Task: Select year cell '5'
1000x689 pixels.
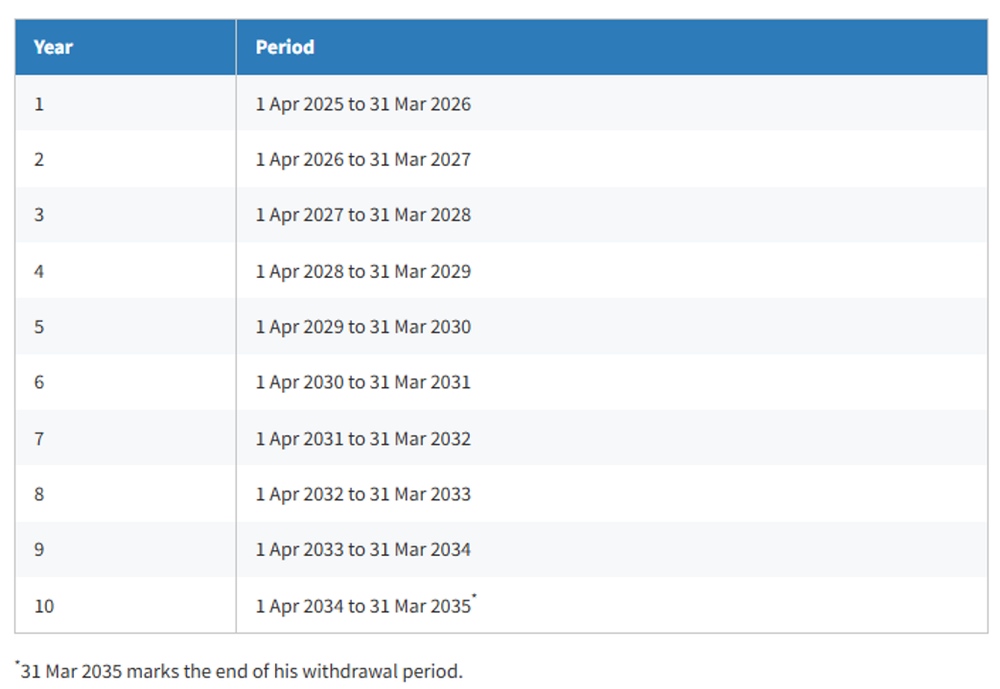Action: (126, 327)
